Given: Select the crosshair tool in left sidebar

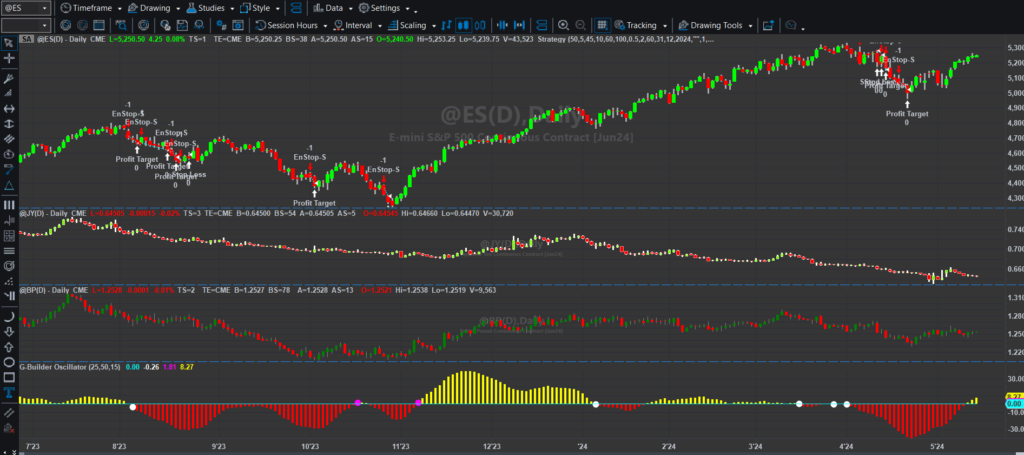Looking at the screenshot, I should click(x=9, y=59).
